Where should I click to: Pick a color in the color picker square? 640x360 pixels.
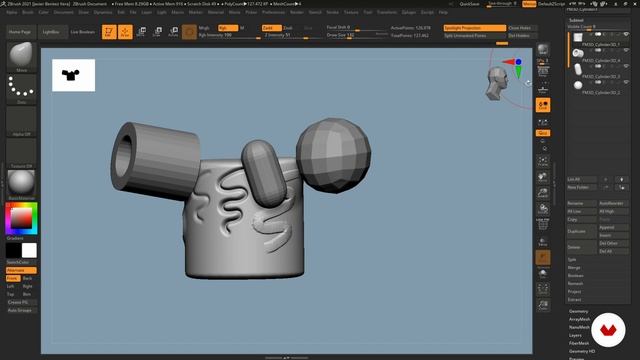(21, 218)
